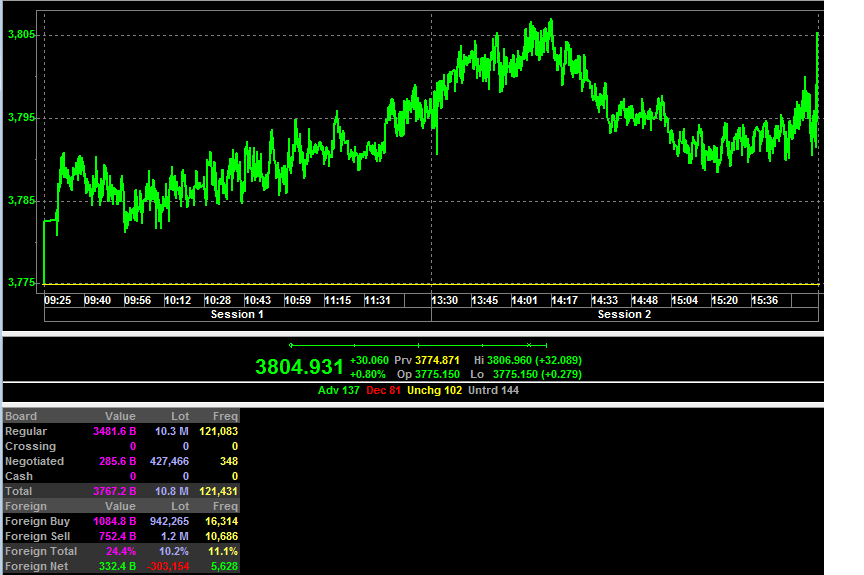Screen dimensions: 864x575
Task: Select the 09:25 time axis marker
Action: (58, 300)
